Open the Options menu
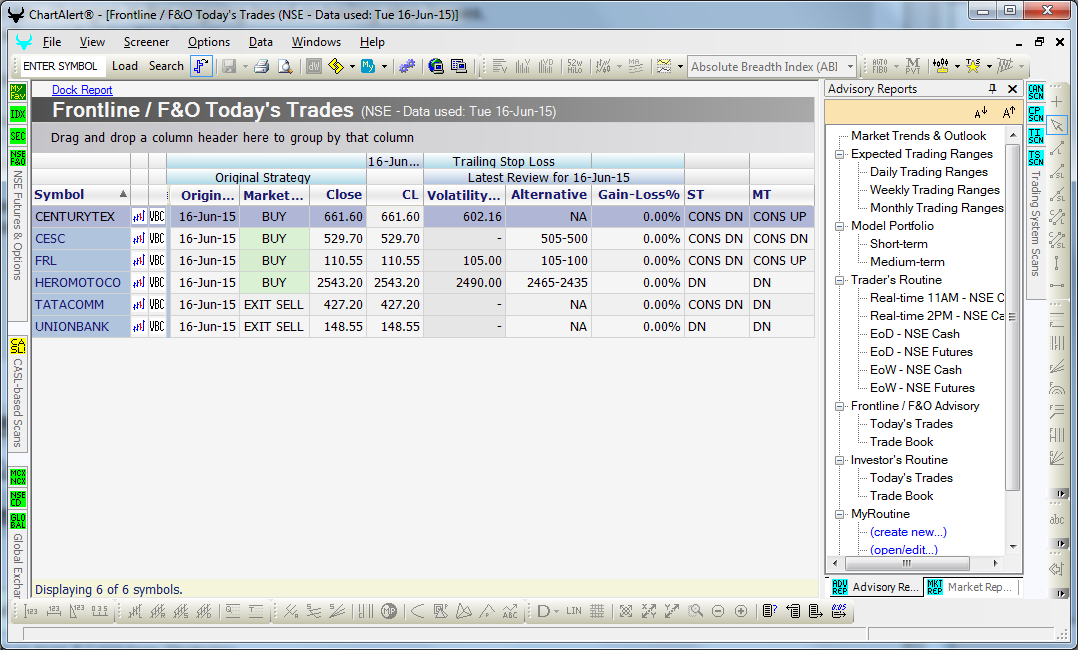The height and width of the screenshot is (650, 1078). click(x=209, y=42)
